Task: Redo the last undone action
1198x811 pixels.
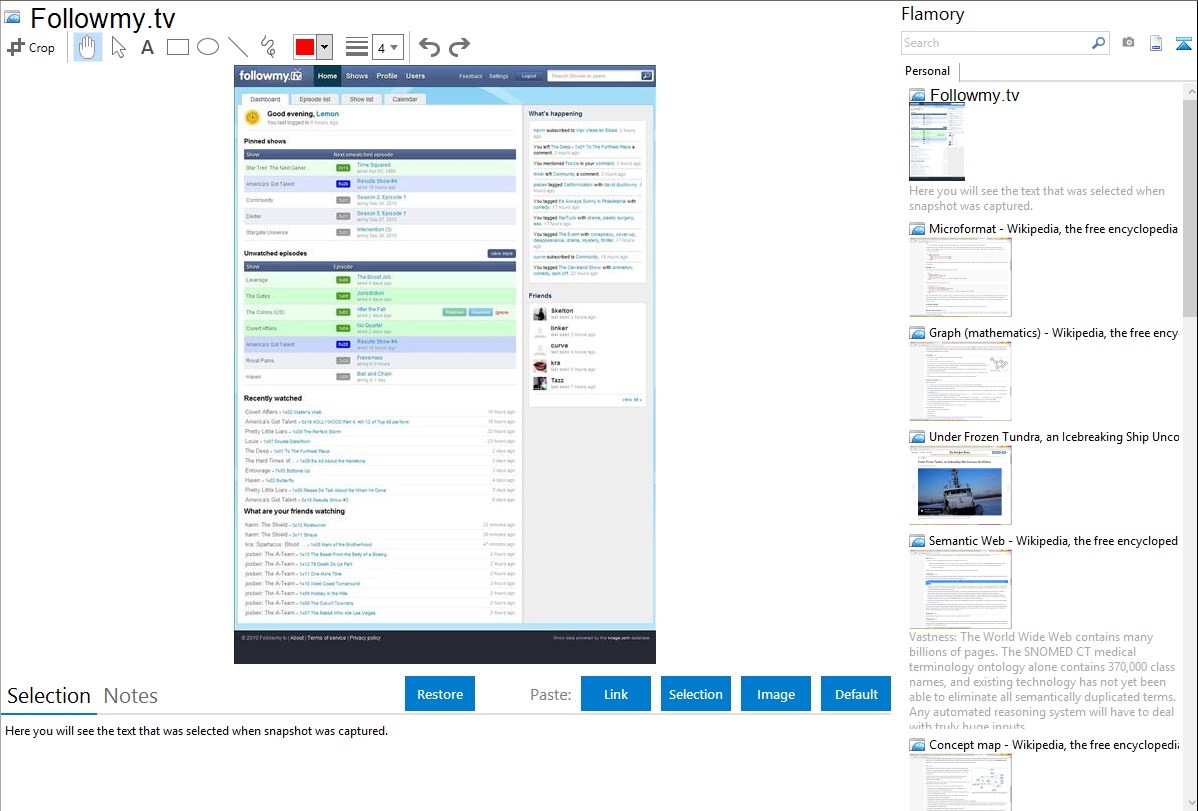Action: coord(459,47)
